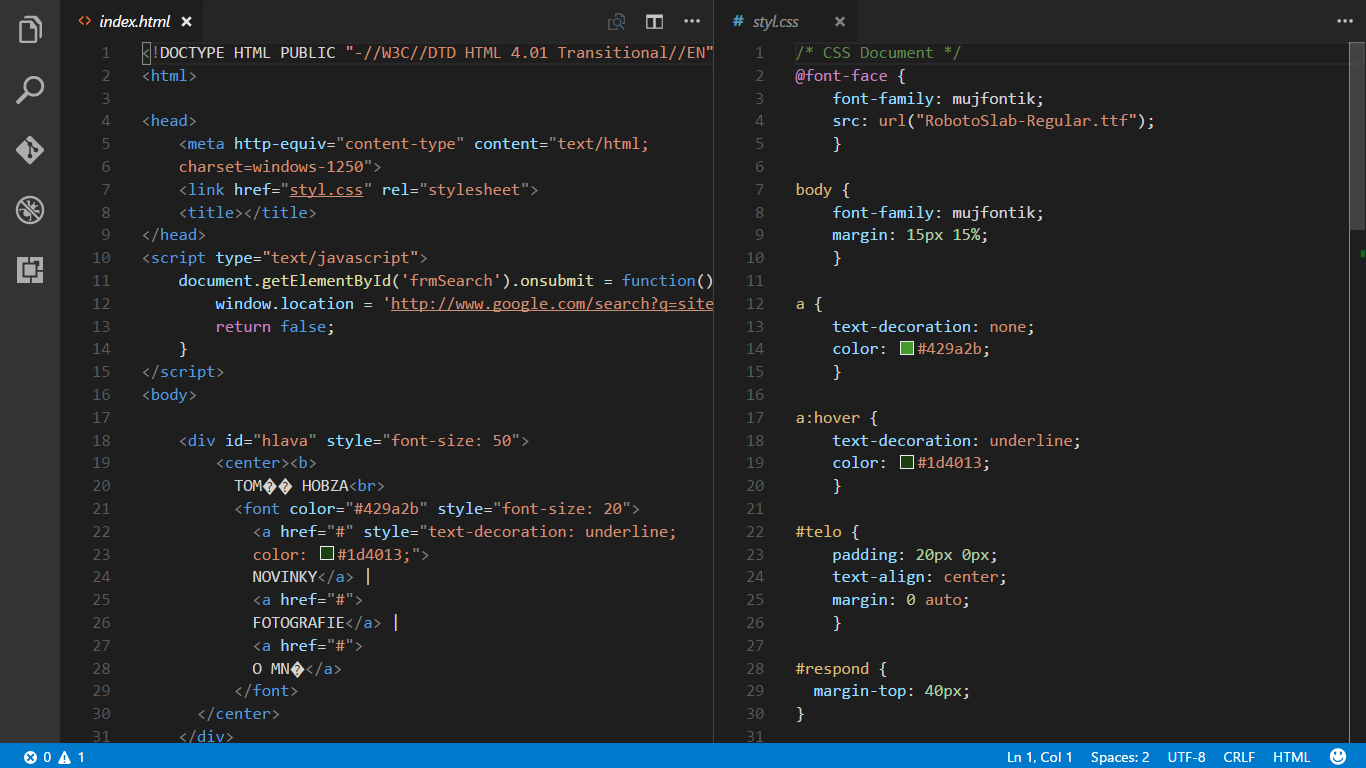Viewport: 1366px width, 768px height.
Task: Select the HTML language mode selector
Action: click(x=1291, y=757)
